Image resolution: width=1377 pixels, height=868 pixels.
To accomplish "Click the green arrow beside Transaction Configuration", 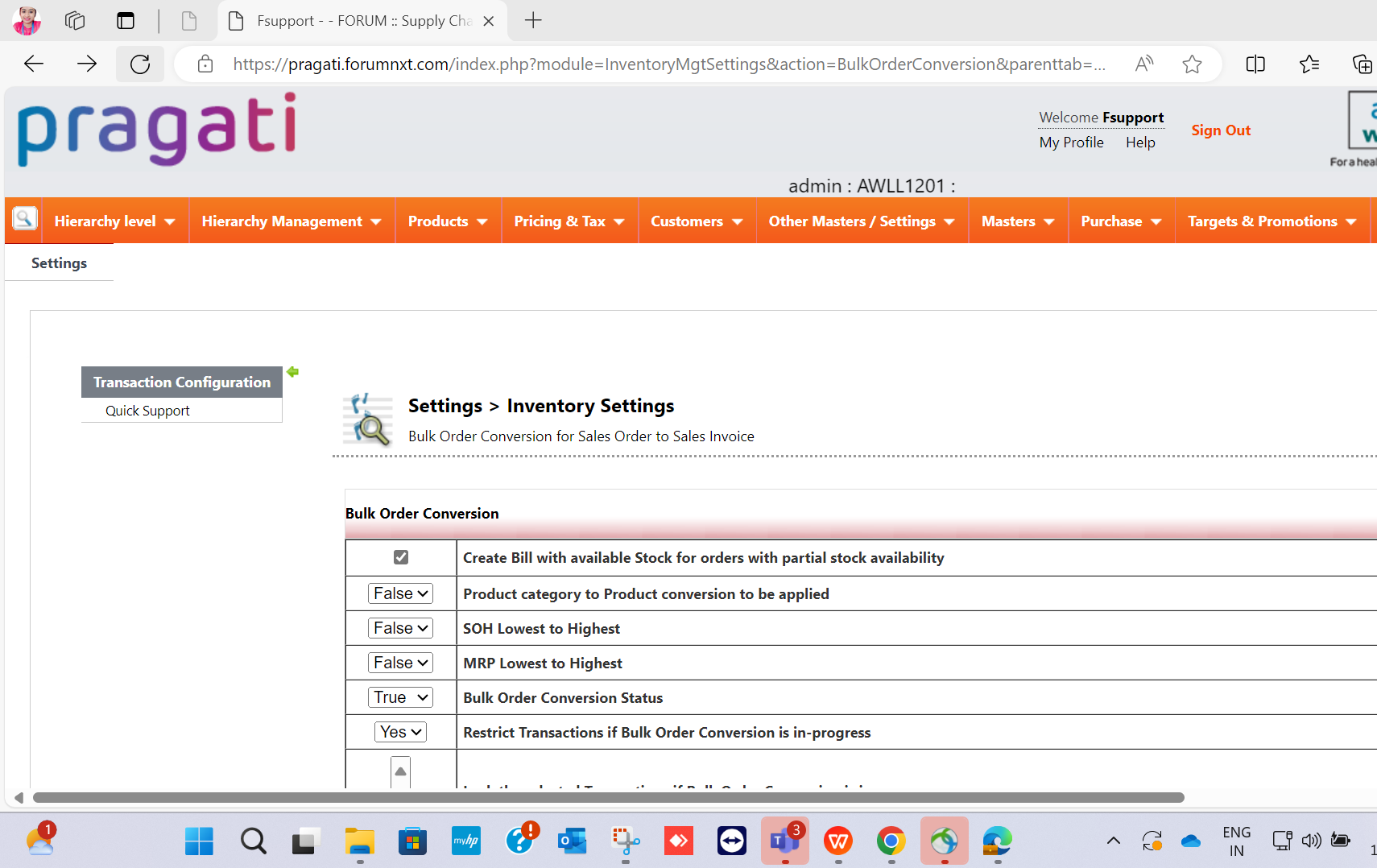I will point(293,372).
